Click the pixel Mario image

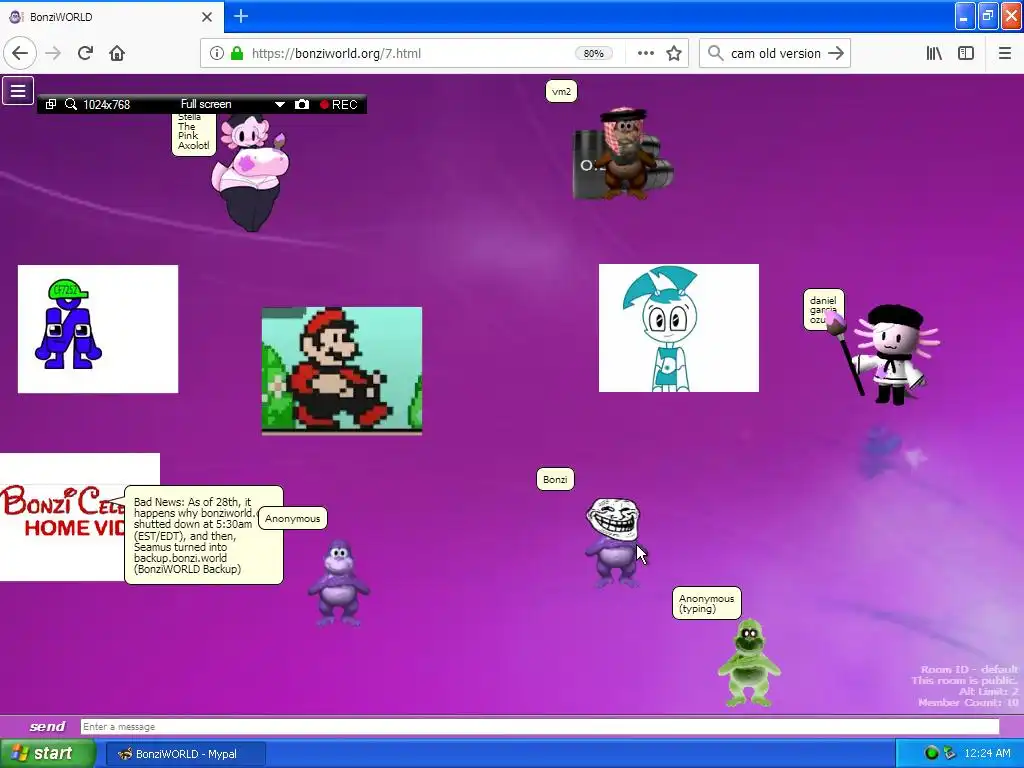(342, 371)
